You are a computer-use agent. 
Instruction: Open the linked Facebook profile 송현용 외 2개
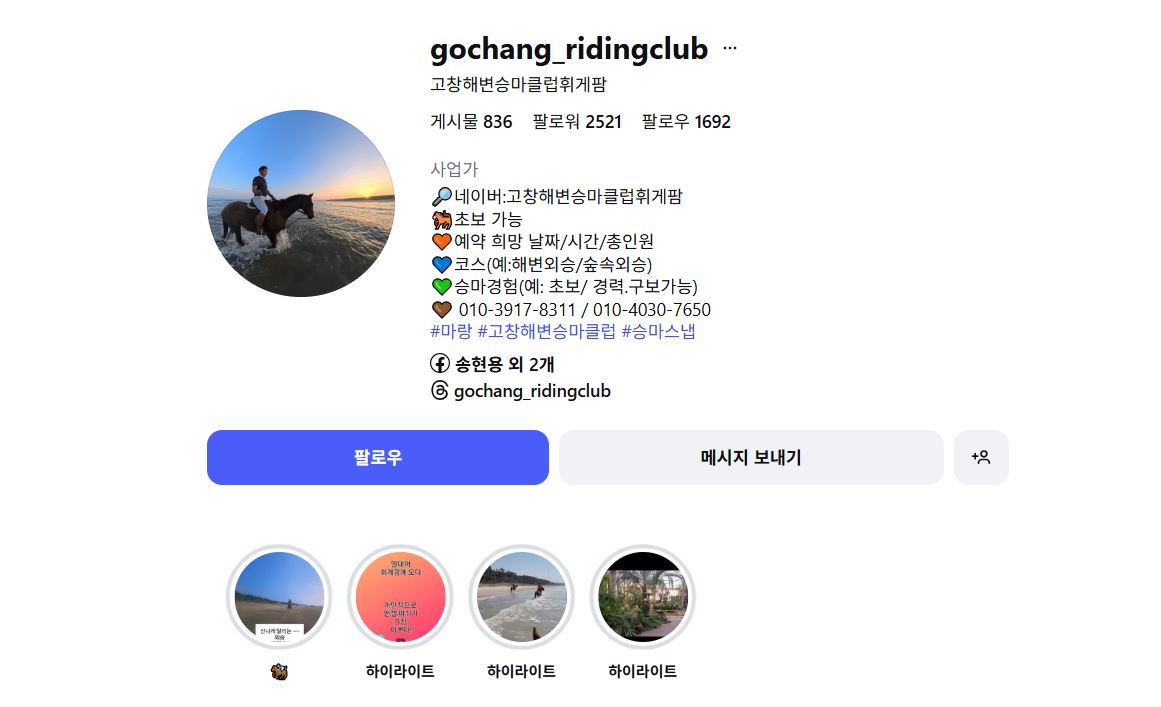(x=503, y=363)
